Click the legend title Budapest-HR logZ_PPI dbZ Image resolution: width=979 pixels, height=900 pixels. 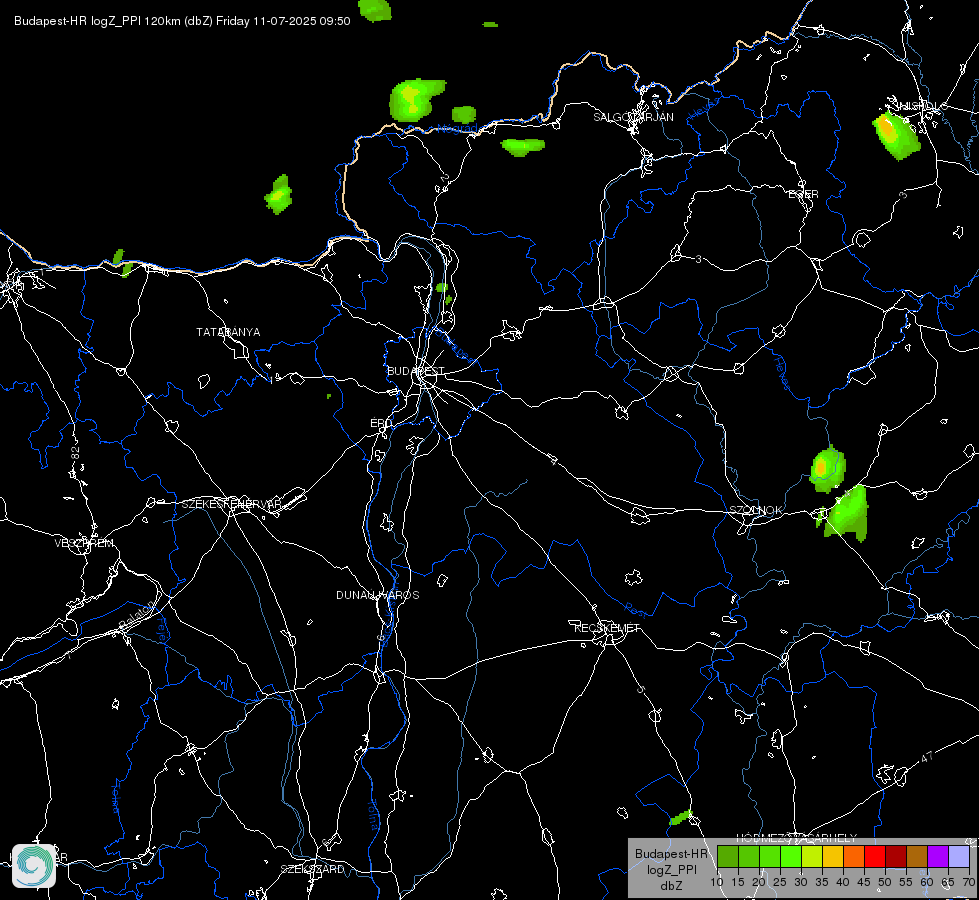[x=671, y=869]
